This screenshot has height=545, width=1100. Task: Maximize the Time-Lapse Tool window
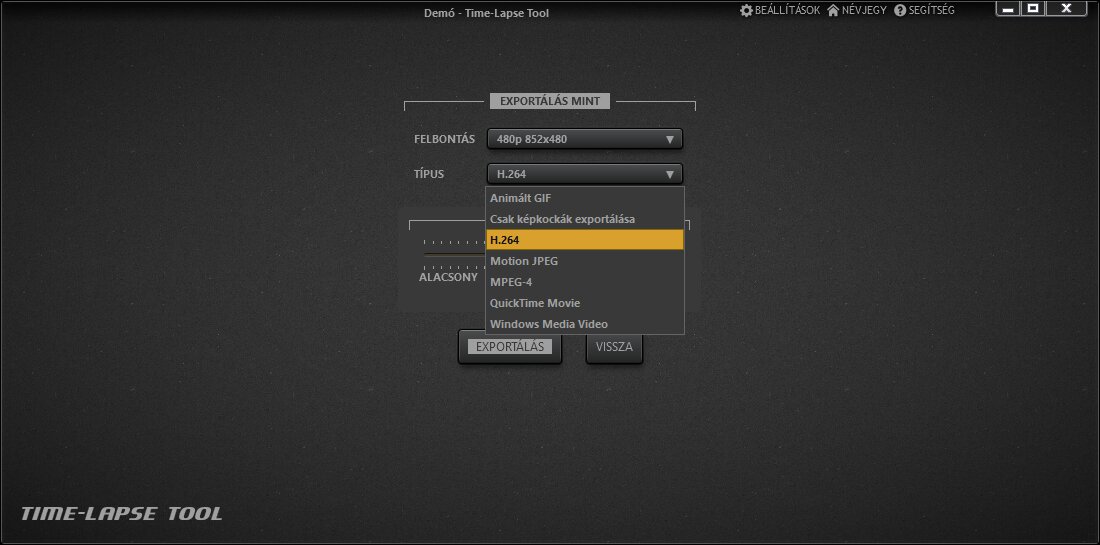pos(1034,9)
